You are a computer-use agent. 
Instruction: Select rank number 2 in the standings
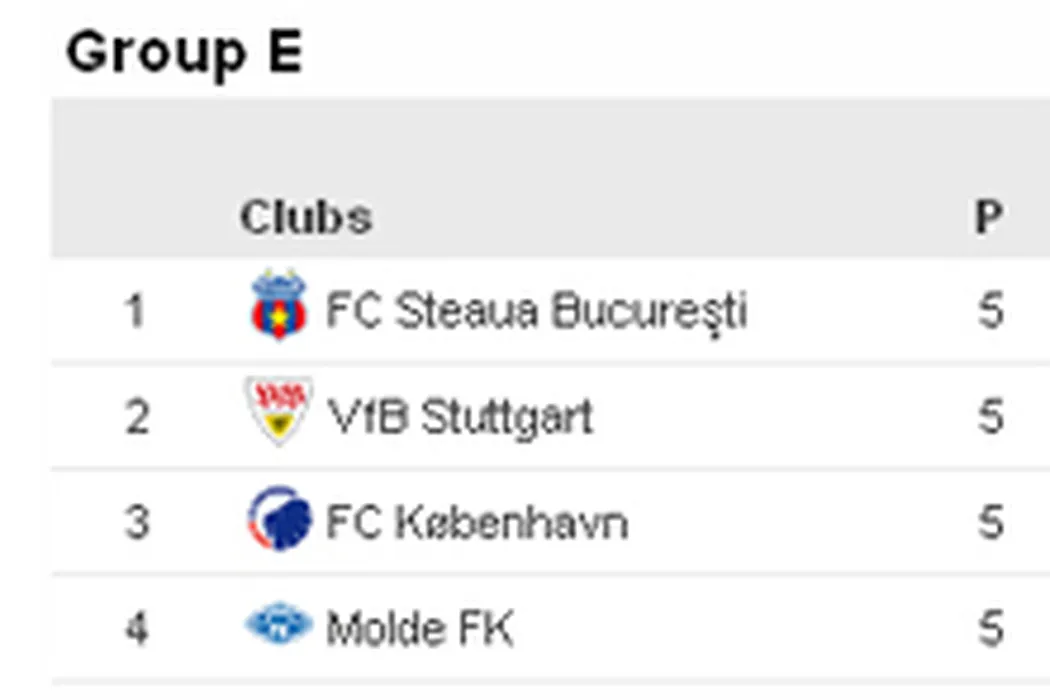[137, 417]
